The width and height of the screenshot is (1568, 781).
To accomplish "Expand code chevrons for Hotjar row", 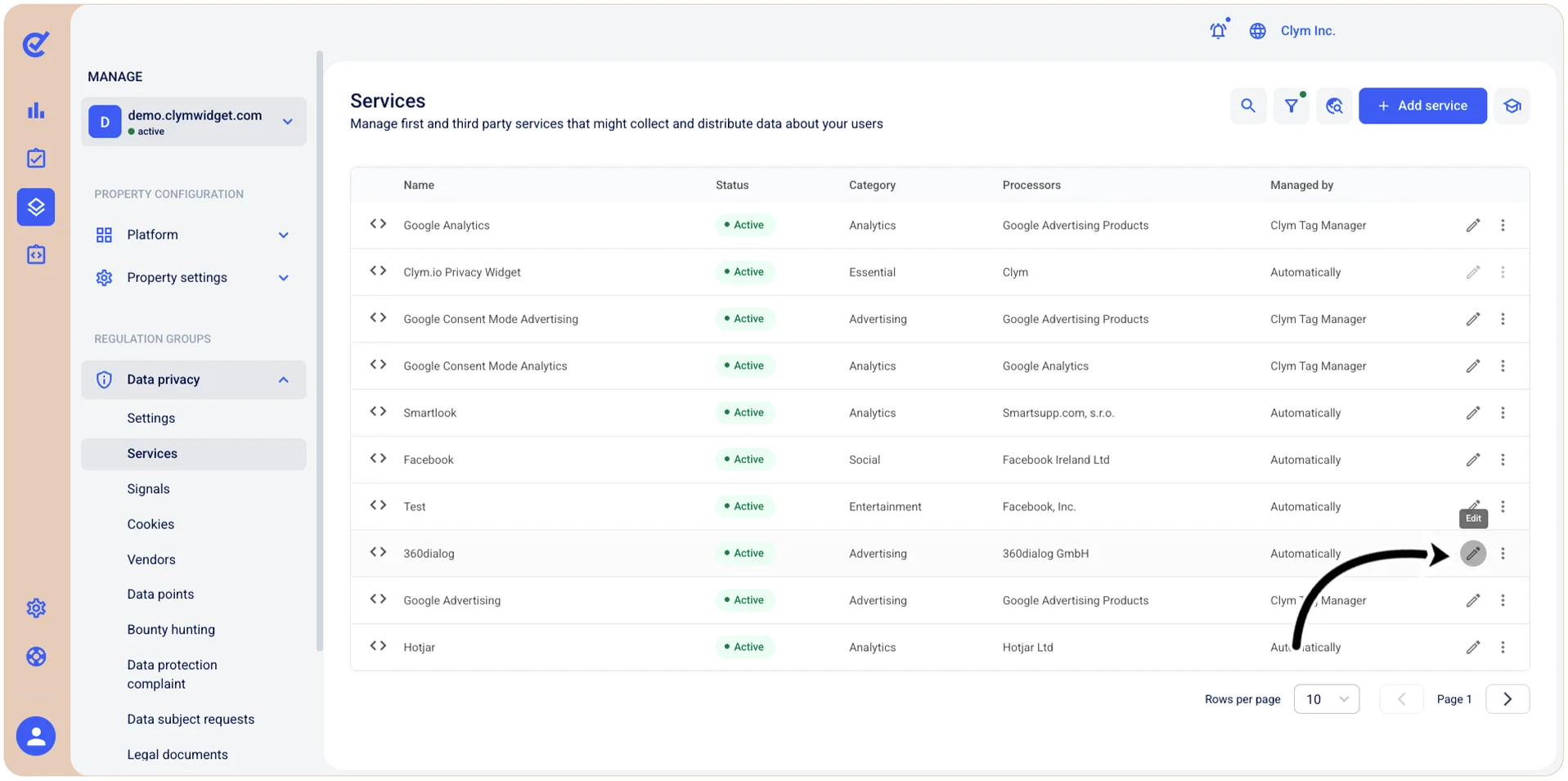I will (x=378, y=646).
